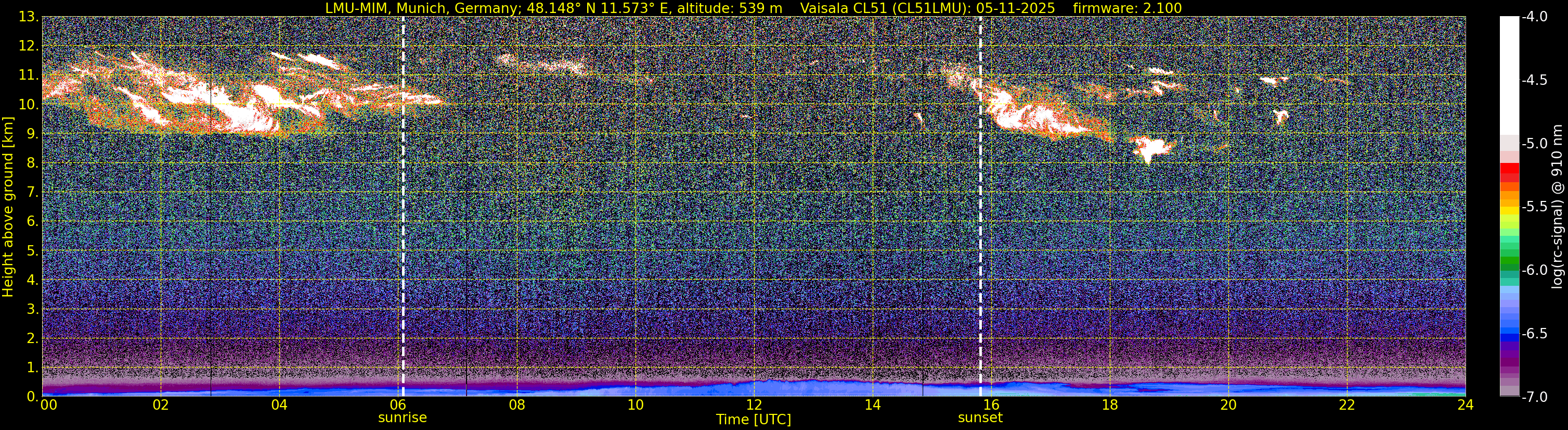Click the Vaisala CL51 (CL51LMU) date text
This screenshot has height=430, width=1568.
(927, 8)
